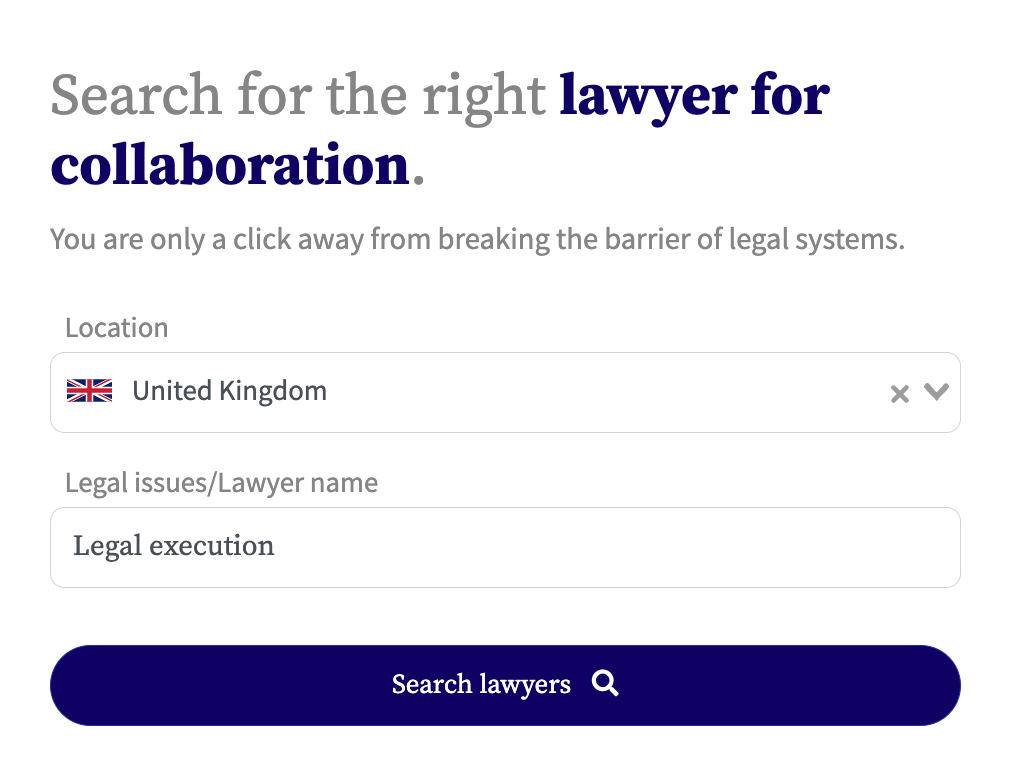The height and width of the screenshot is (784, 1014).
Task: Click the Location field label
Action: pyautogui.click(x=116, y=328)
